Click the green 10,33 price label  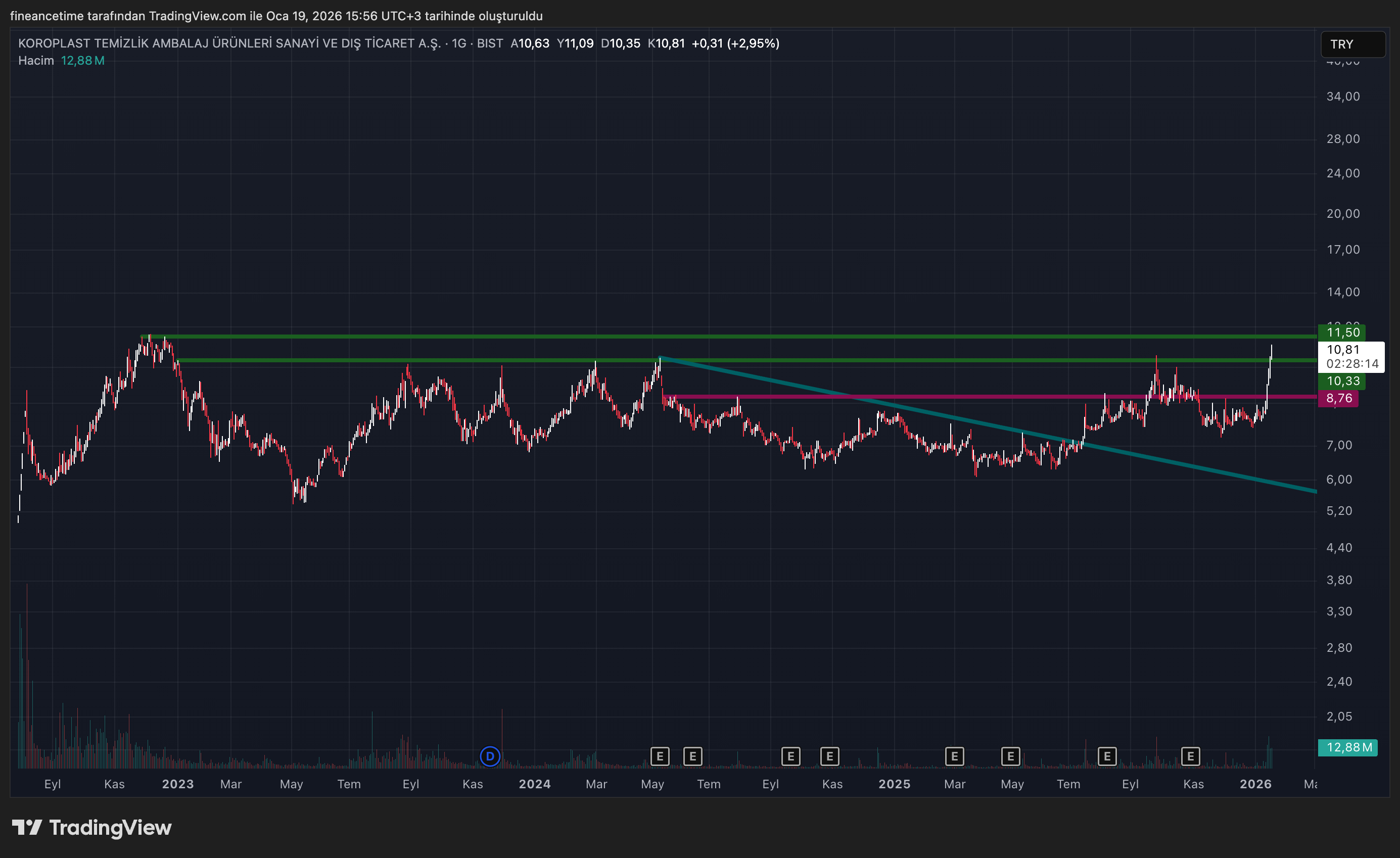(x=1342, y=382)
